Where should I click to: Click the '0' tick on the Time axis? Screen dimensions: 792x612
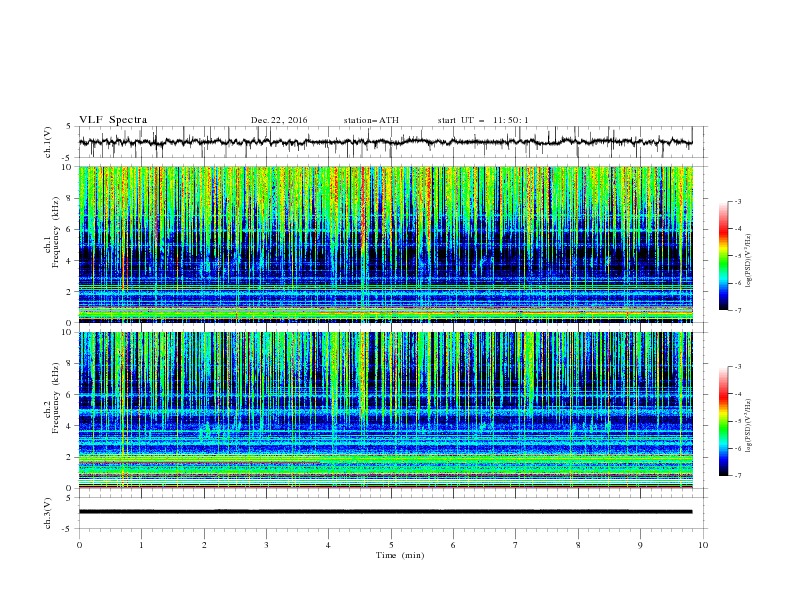tap(79, 545)
